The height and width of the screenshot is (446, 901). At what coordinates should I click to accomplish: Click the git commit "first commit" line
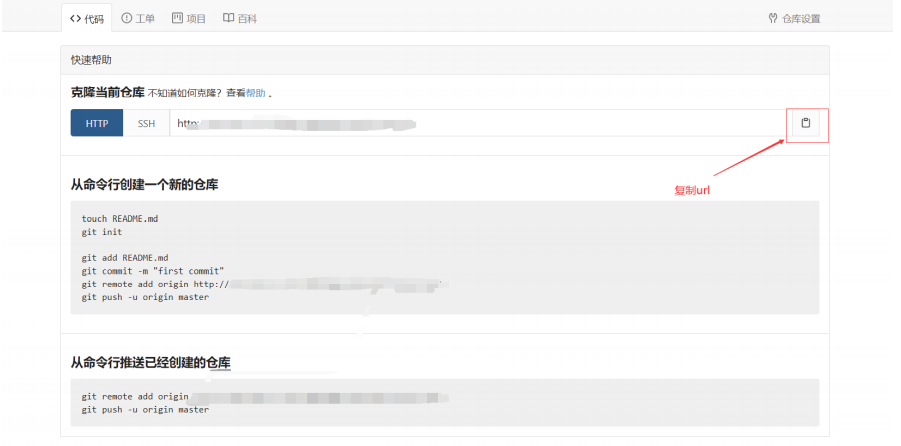point(153,271)
